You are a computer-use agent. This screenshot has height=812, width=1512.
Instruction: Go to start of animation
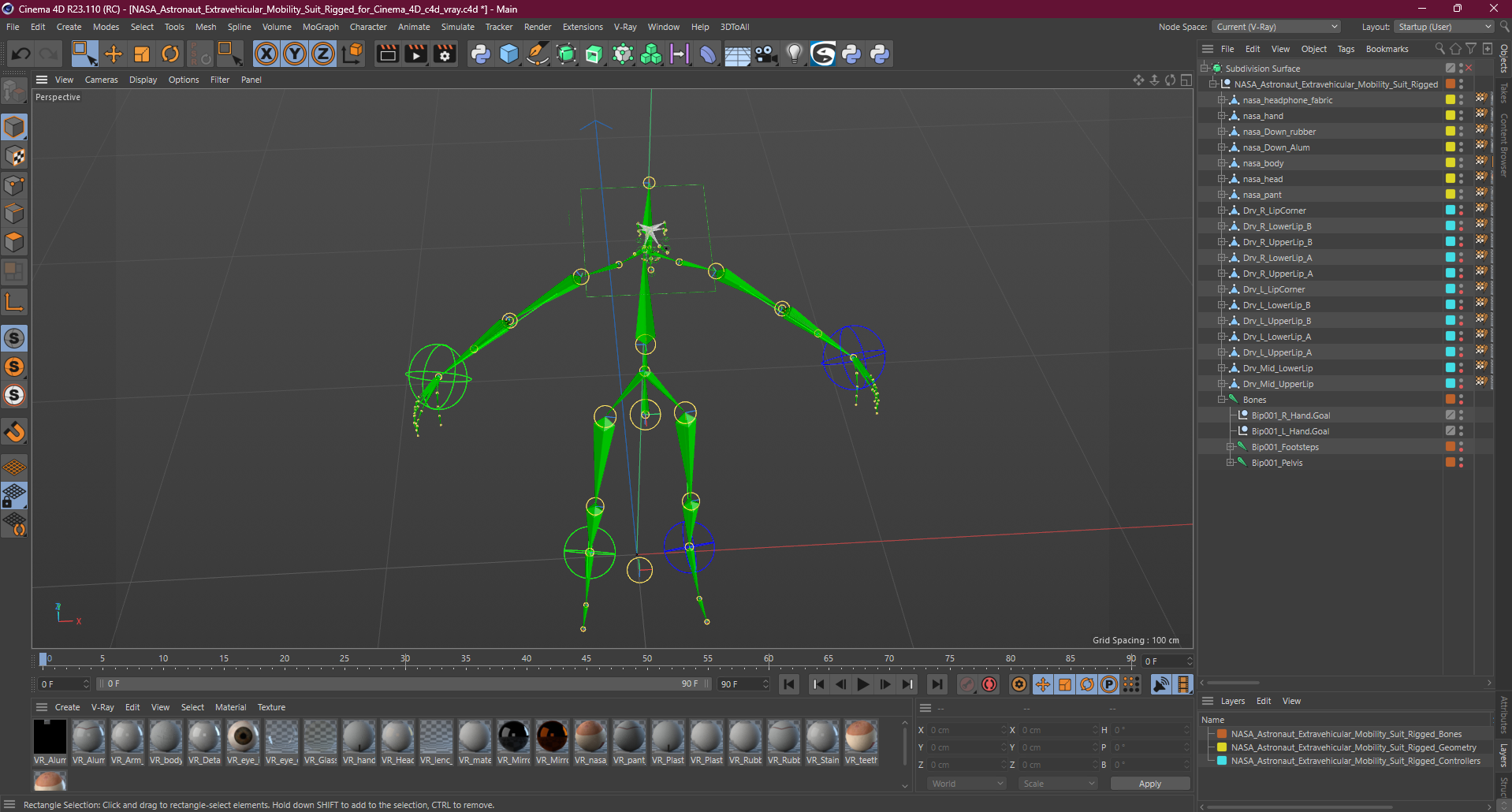click(789, 684)
